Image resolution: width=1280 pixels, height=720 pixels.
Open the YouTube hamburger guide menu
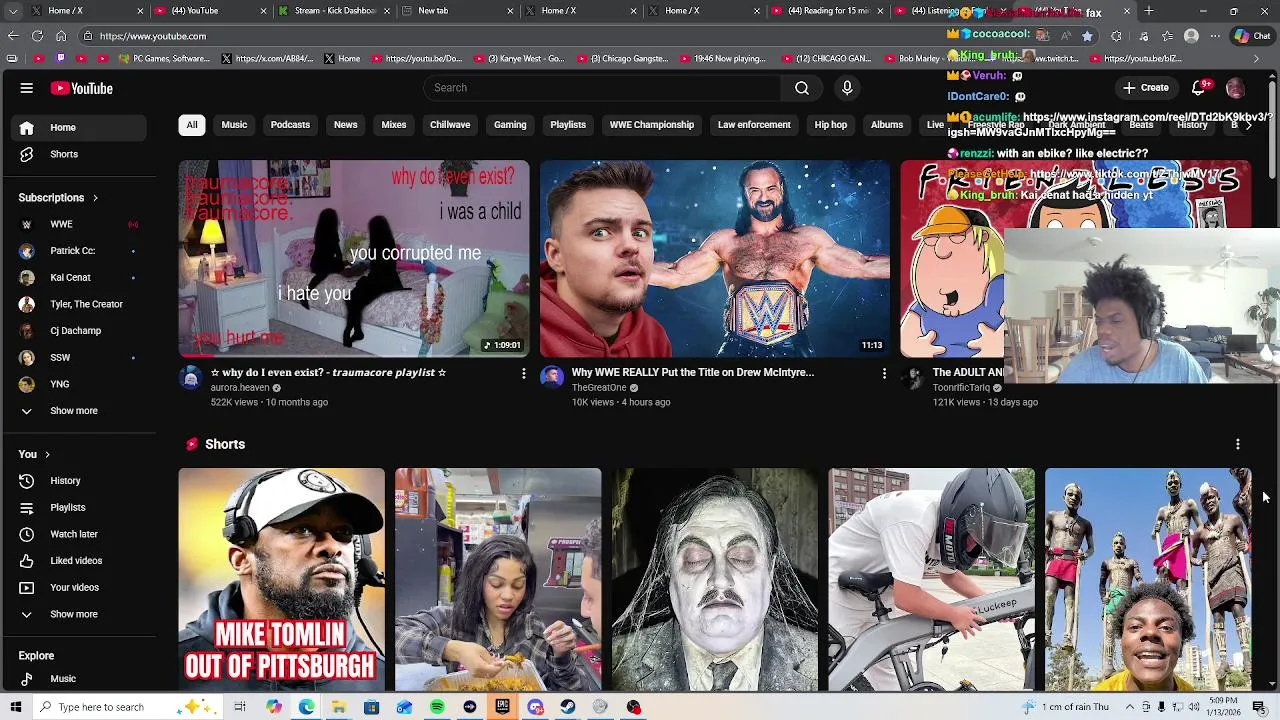point(27,88)
